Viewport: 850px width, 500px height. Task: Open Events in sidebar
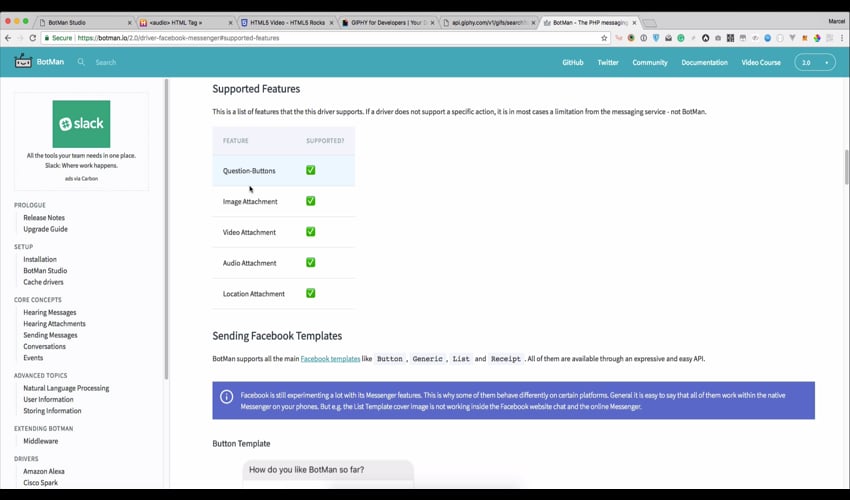(33, 358)
